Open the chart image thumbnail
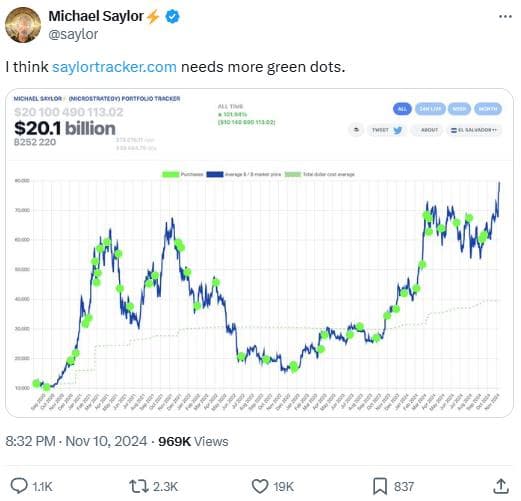The height and width of the screenshot is (501, 521). (x=259, y=253)
